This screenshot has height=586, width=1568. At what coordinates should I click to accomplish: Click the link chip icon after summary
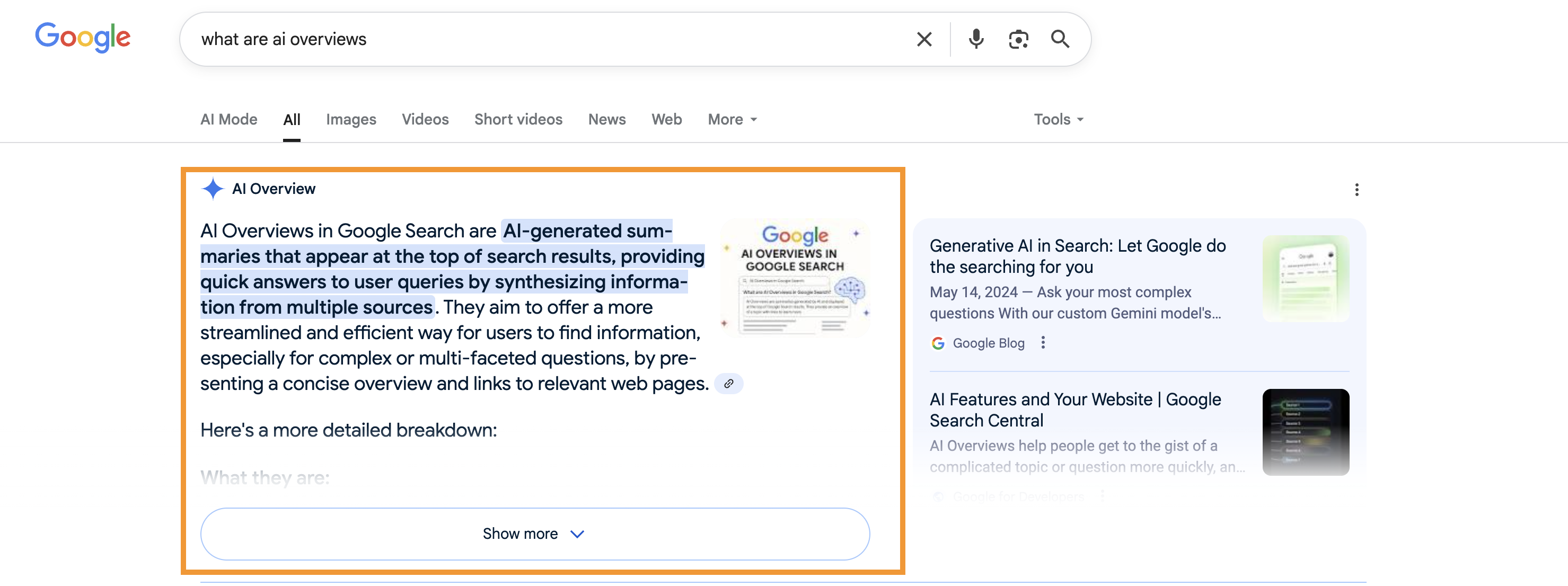[x=728, y=384]
